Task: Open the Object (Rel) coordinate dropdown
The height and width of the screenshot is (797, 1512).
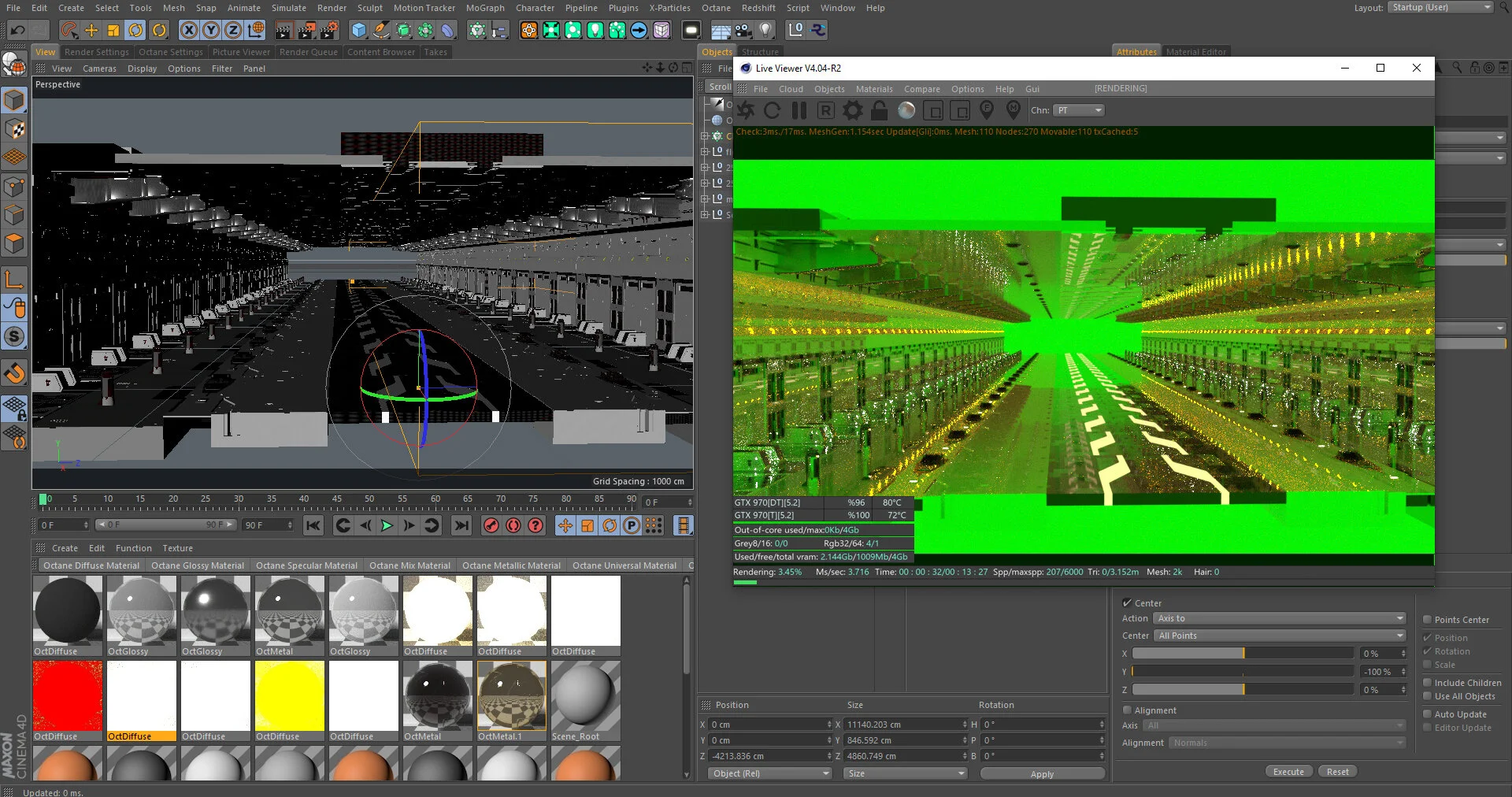Action: tap(769, 773)
